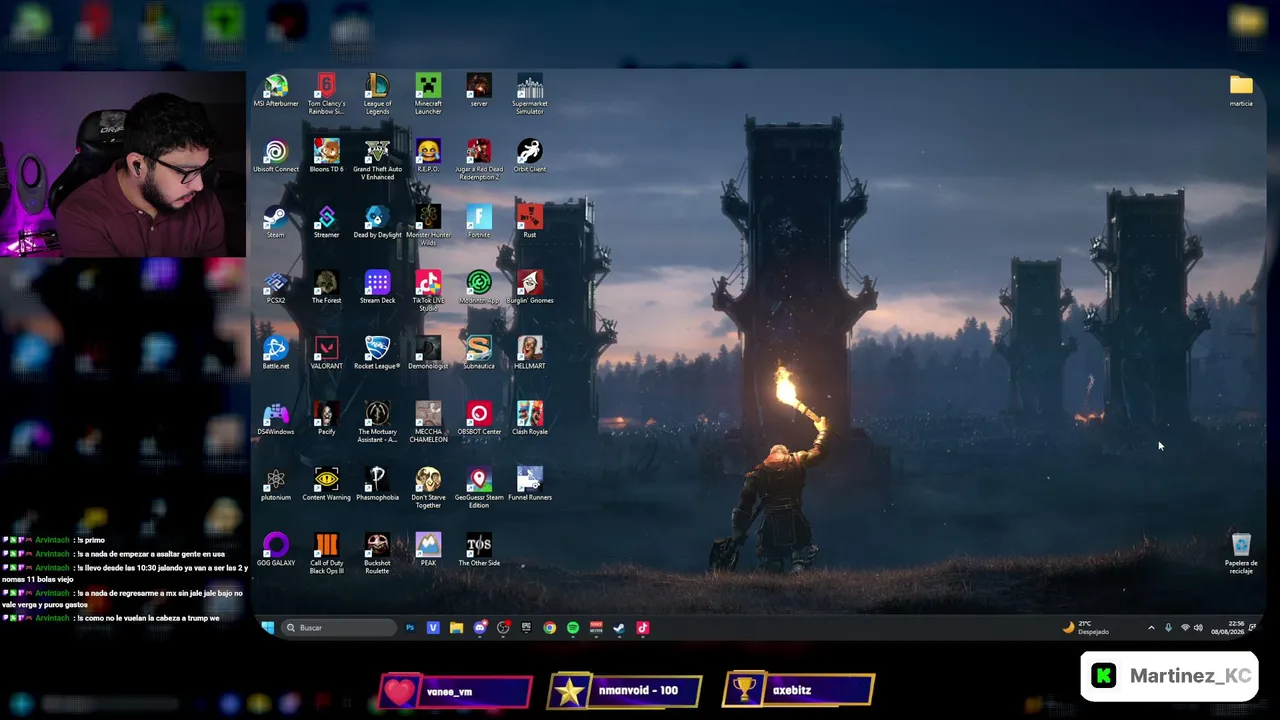Screen dimensions: 1280x720
Task: Open File Explorer from the taskbar
Action: point(456,628)
